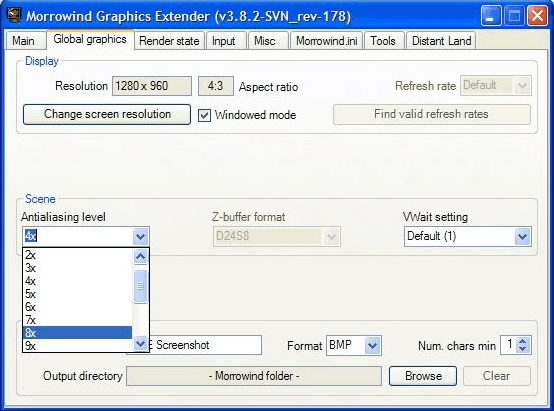The width and height of the screenshot is (554, 411).
Task: Choose 9x antialiasing level
Action: click(77, 346)
